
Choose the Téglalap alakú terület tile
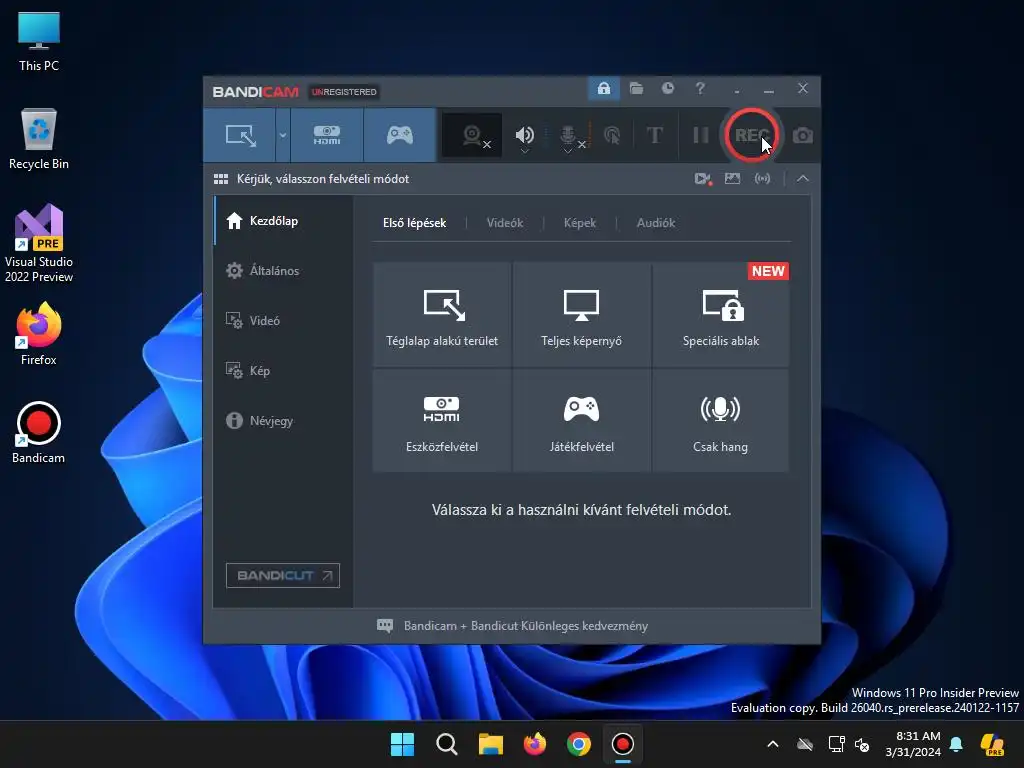(442, 314)
